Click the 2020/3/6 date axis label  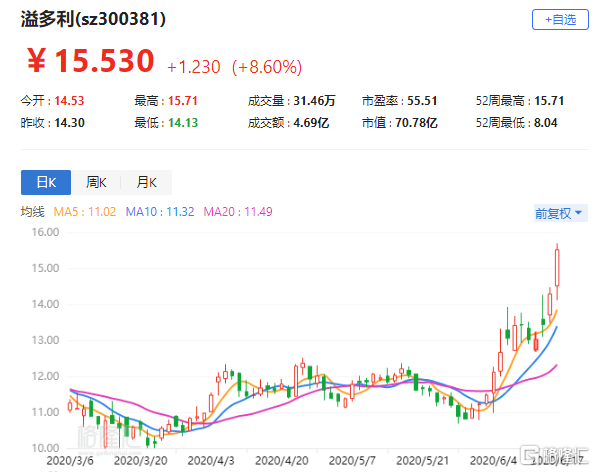70,461
